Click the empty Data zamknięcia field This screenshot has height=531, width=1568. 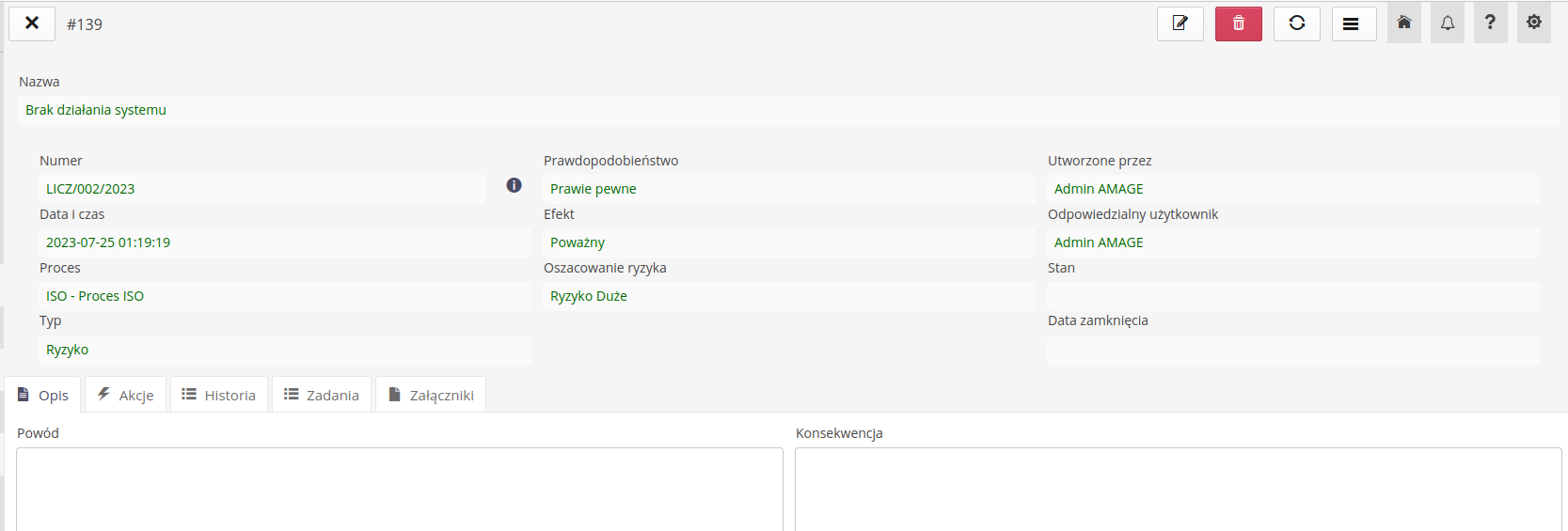(x=1292, y=350)
